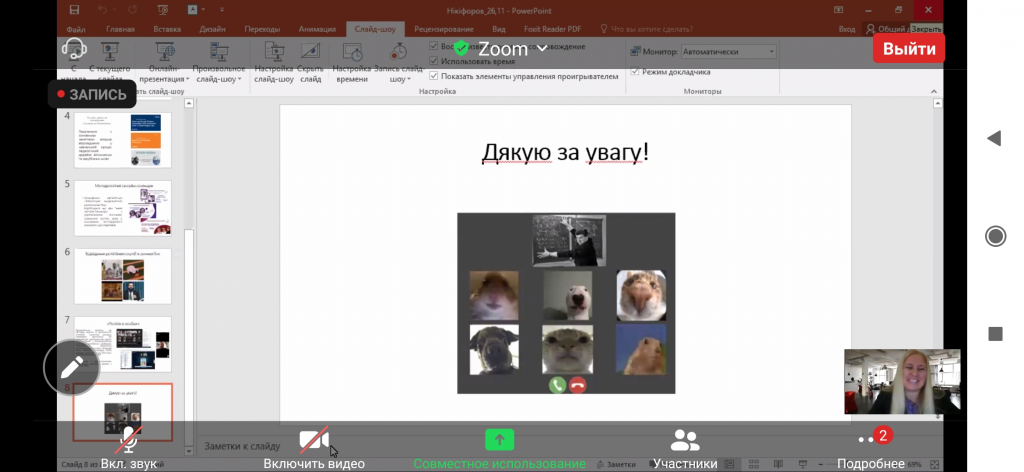Screen dimensions: 1024x472
Task: Click Что вы хотите сделать search box
Action: point(647,29)
